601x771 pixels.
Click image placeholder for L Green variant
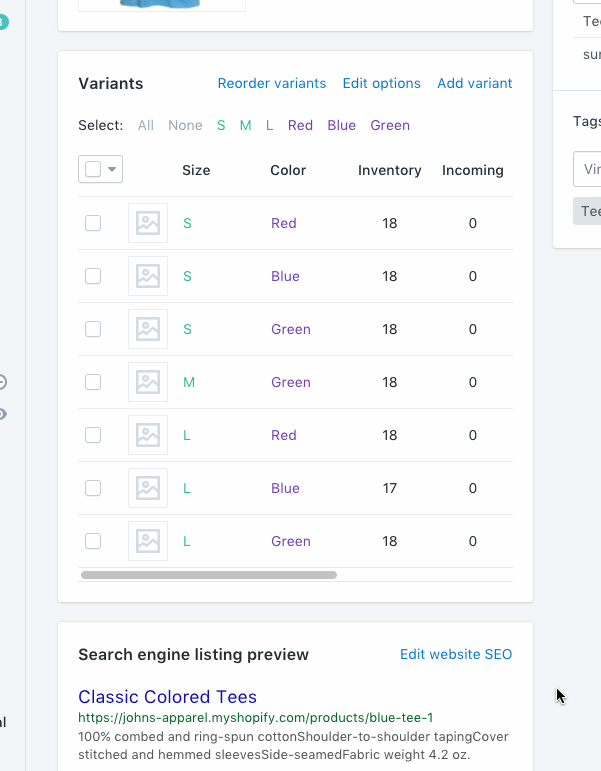coord(148,541)
